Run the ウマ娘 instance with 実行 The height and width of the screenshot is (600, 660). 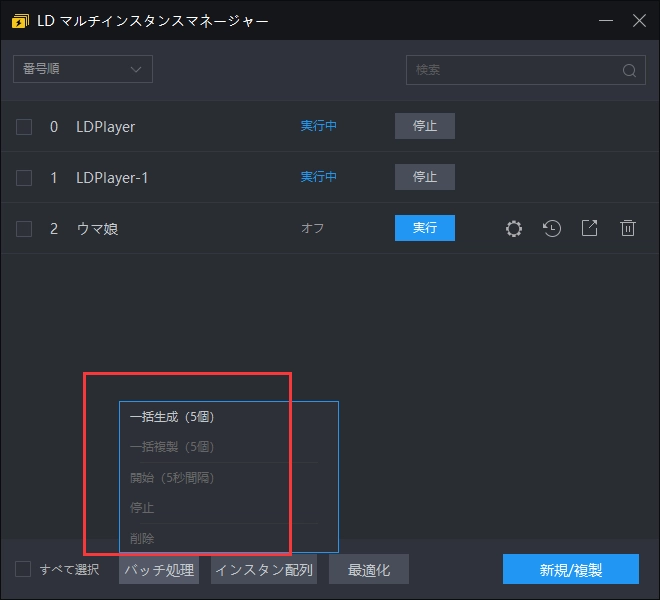[425, 228]
